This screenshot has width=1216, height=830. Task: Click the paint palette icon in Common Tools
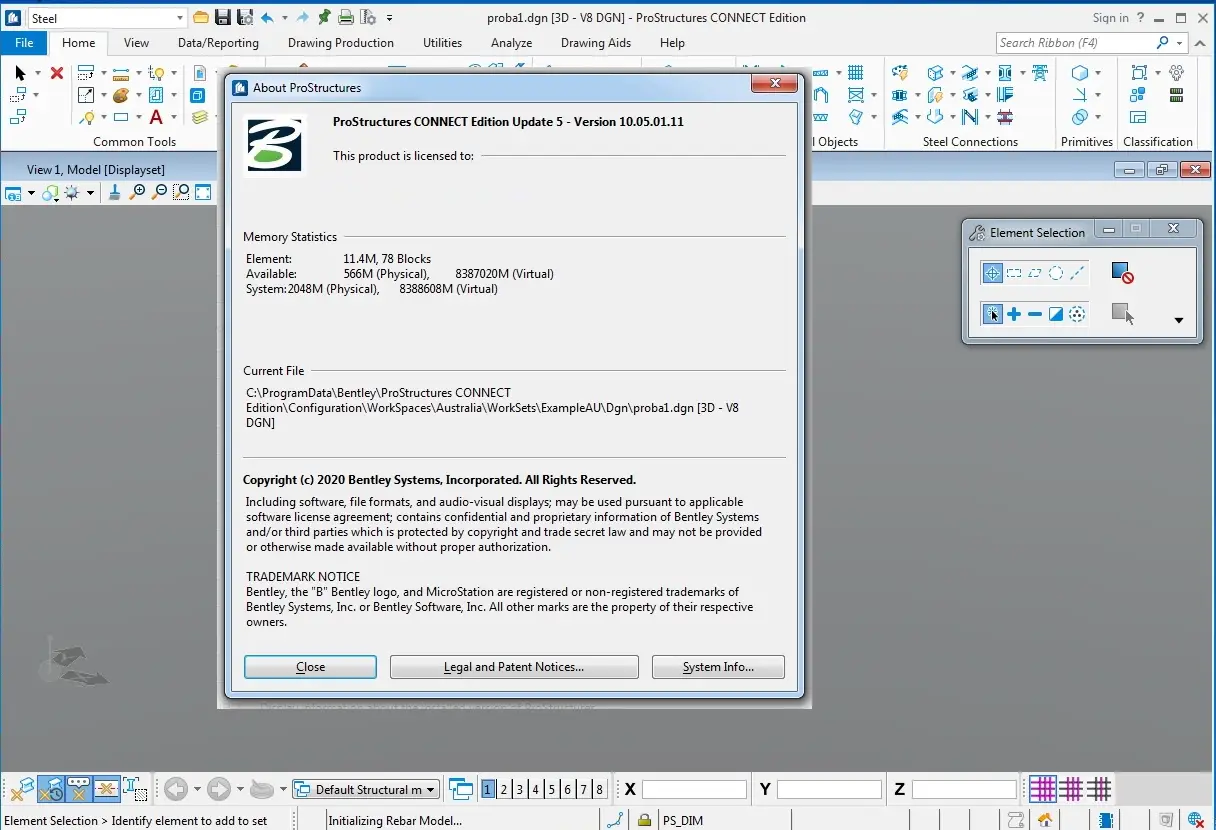point(120,96)
